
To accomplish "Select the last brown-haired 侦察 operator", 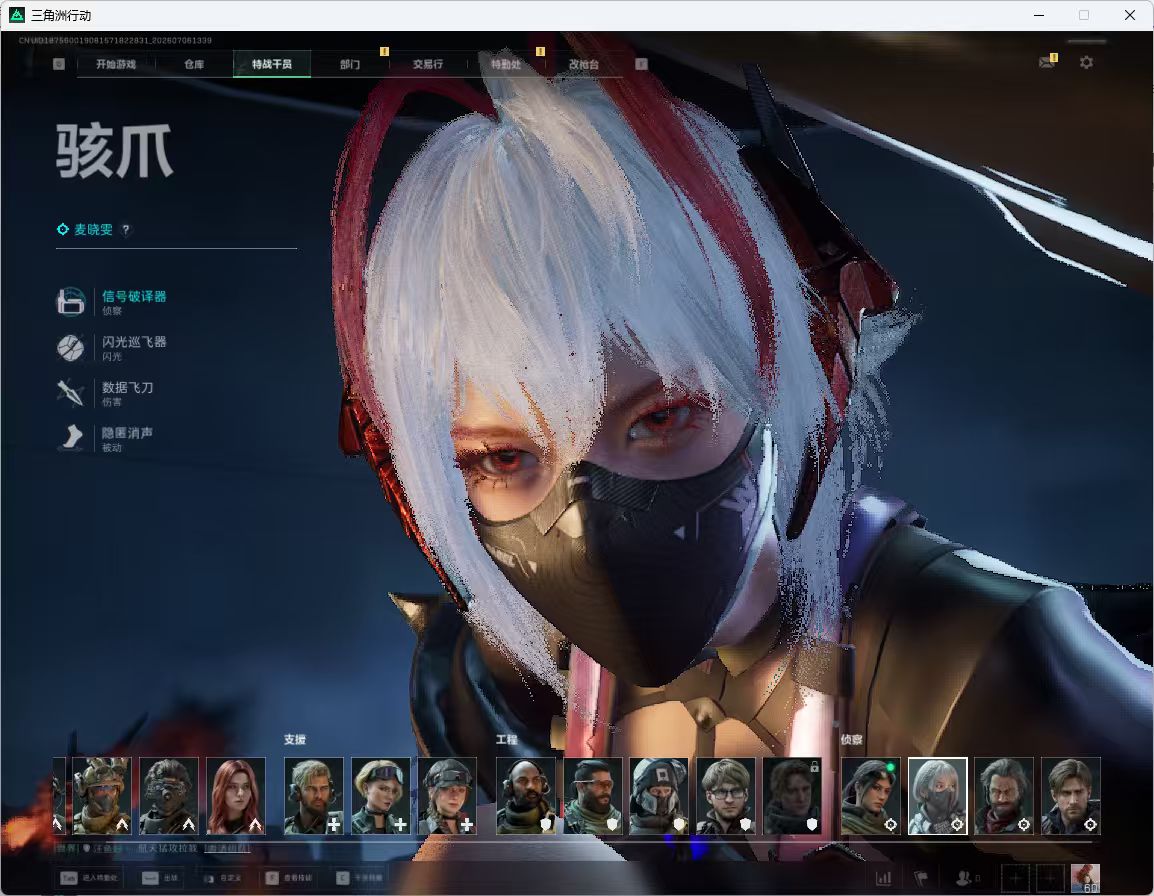I will click(x=1071, y=796).
